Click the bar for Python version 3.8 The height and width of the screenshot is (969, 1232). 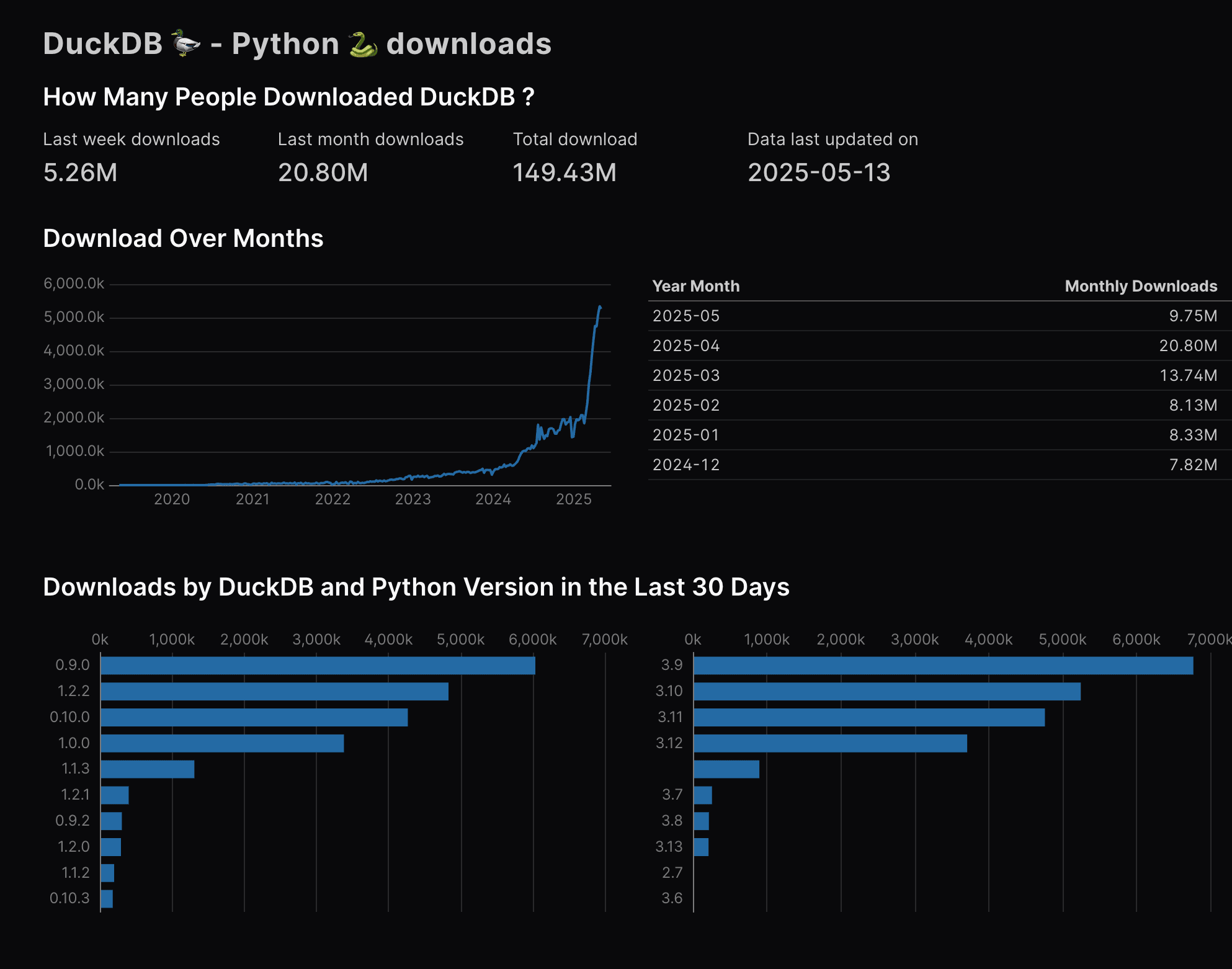click(x=701, y=821)
